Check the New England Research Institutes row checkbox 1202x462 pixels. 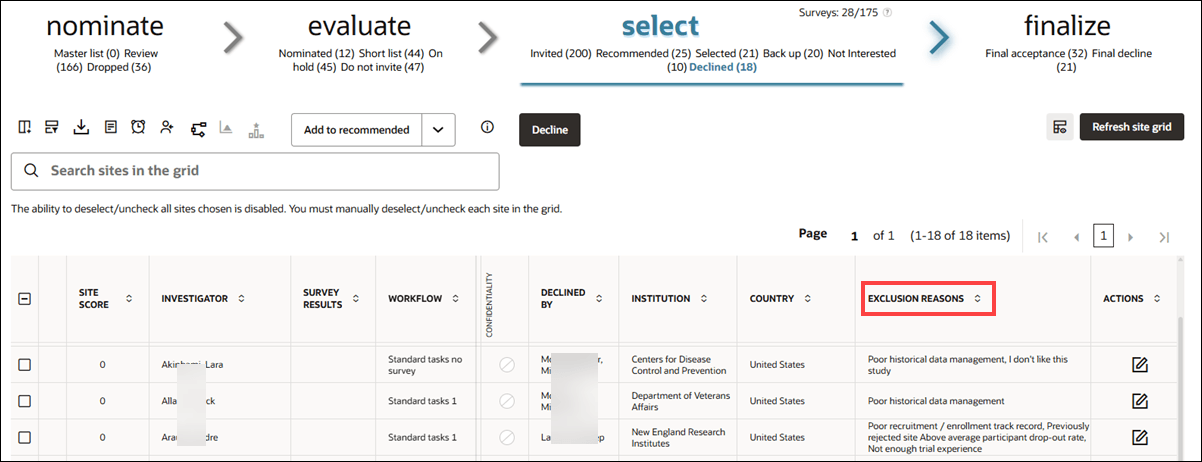pos(25,437)
